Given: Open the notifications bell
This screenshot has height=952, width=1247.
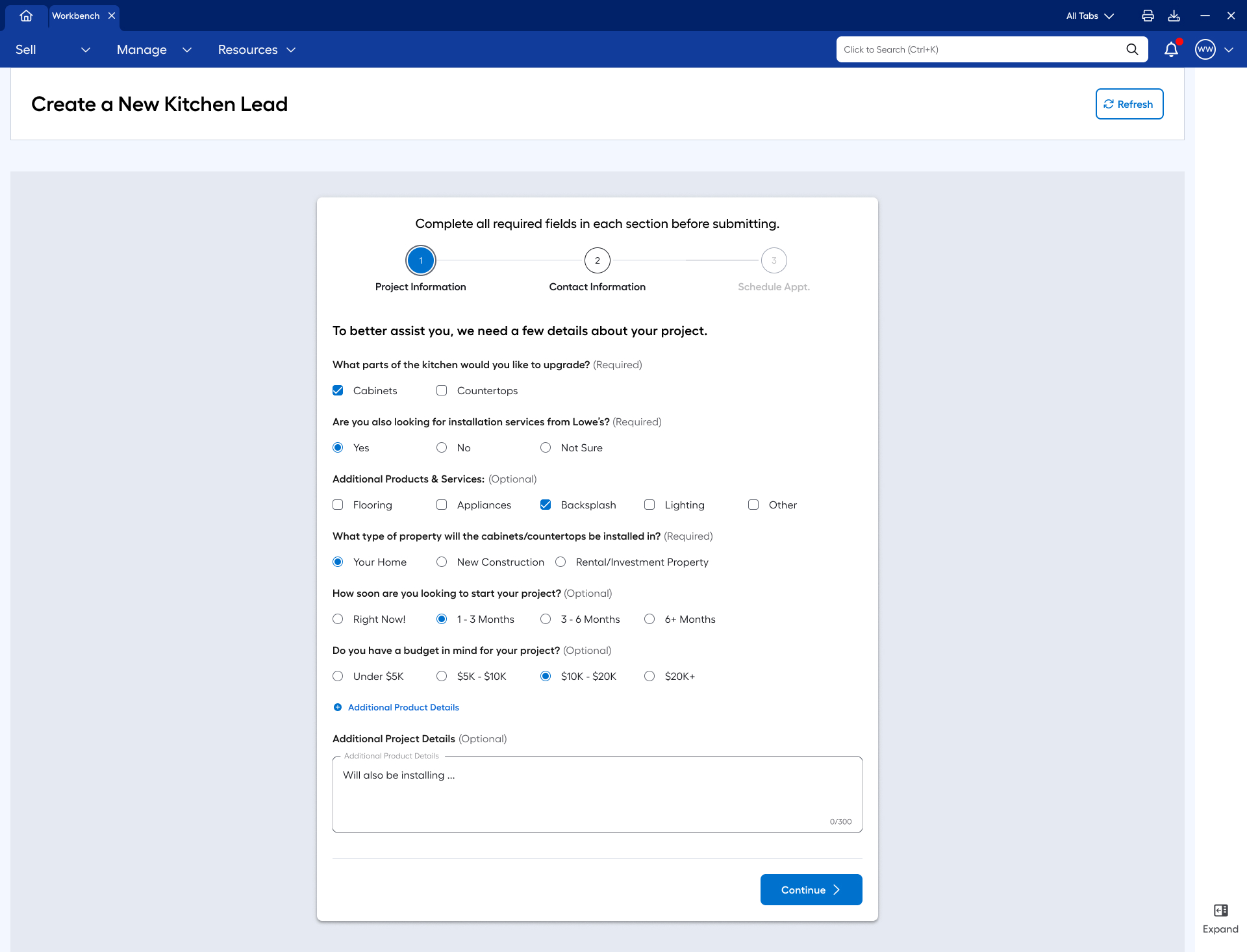Looking at the screenshot, I should click(1171, 49).
